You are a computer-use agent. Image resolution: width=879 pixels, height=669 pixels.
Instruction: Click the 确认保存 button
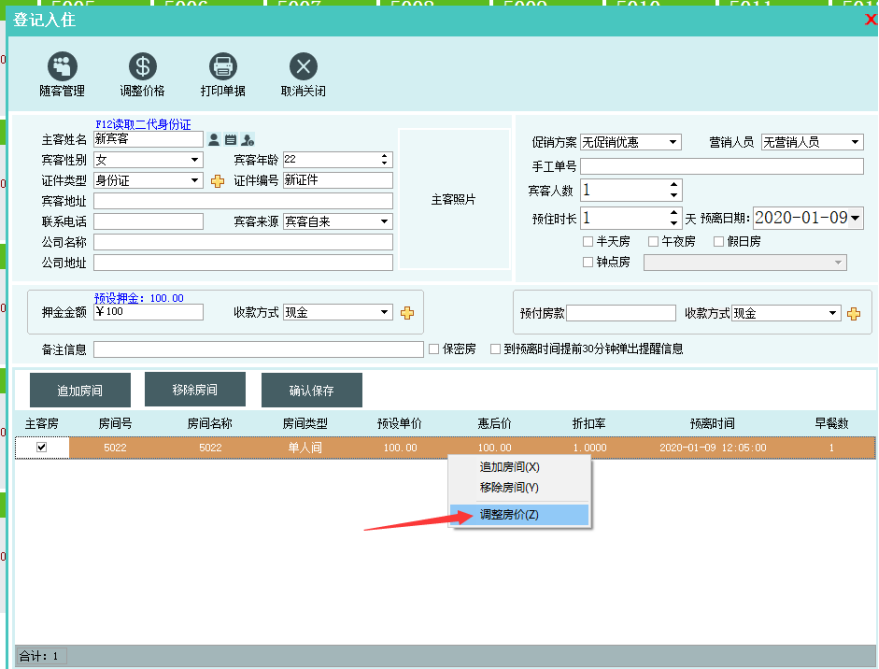tap(312, 390)
